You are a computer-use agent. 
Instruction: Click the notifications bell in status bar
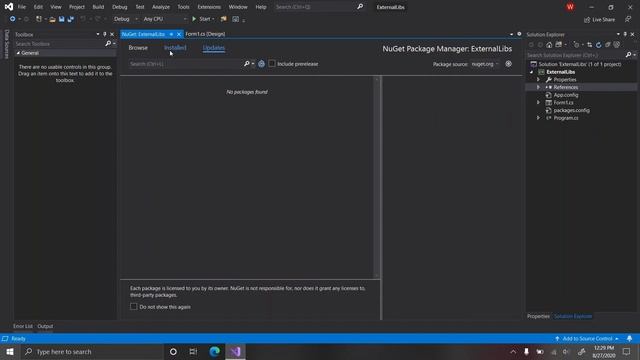coord(629,339)
